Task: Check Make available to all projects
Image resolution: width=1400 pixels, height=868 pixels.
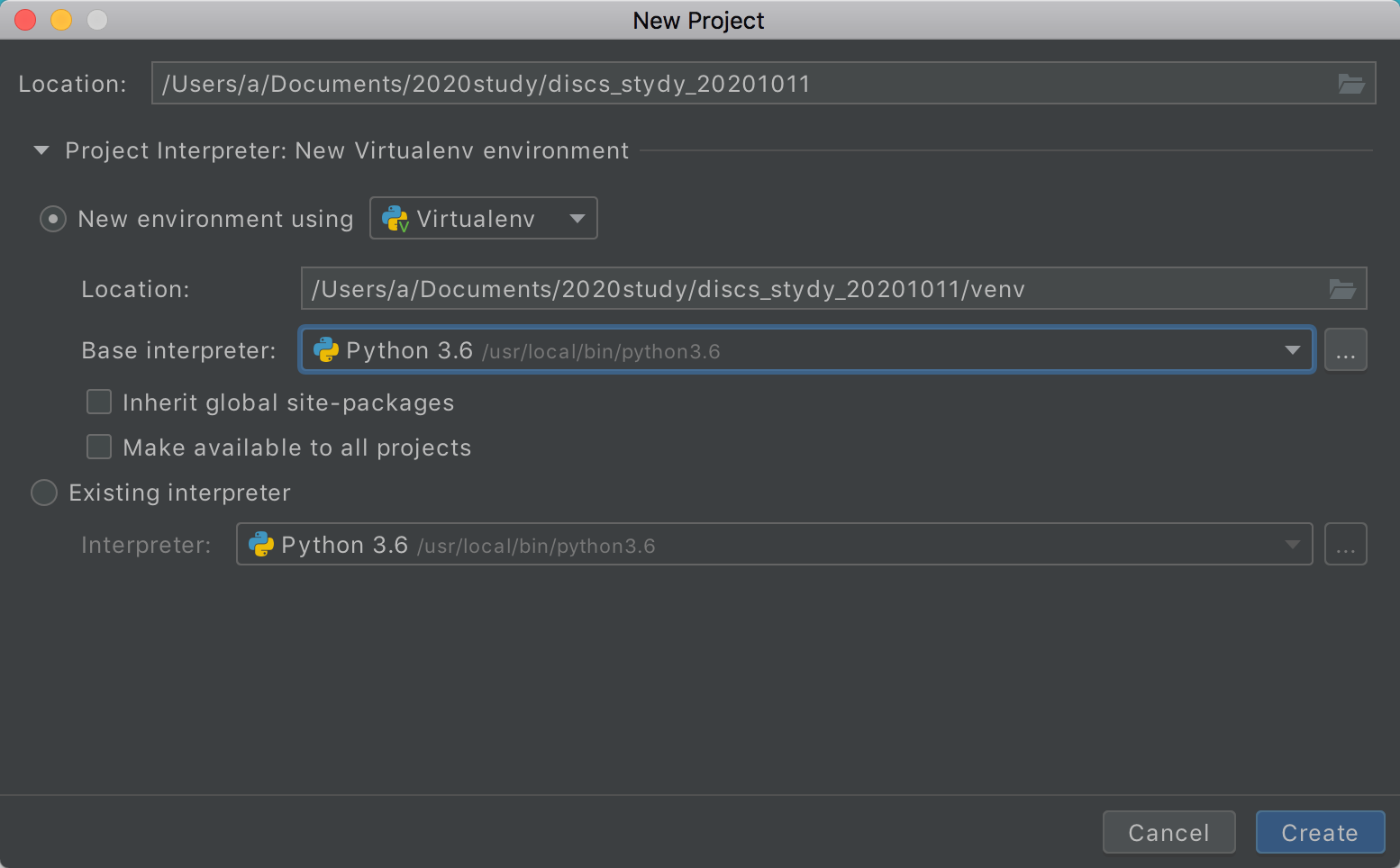Action: [99, 447]
